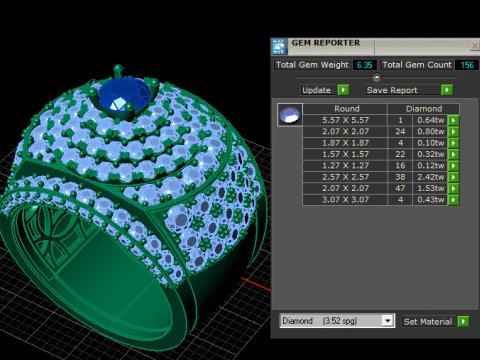This screenshot has height=360, width=480.
Task: Click green arrow next to Set Material
Action: [463, 321]
